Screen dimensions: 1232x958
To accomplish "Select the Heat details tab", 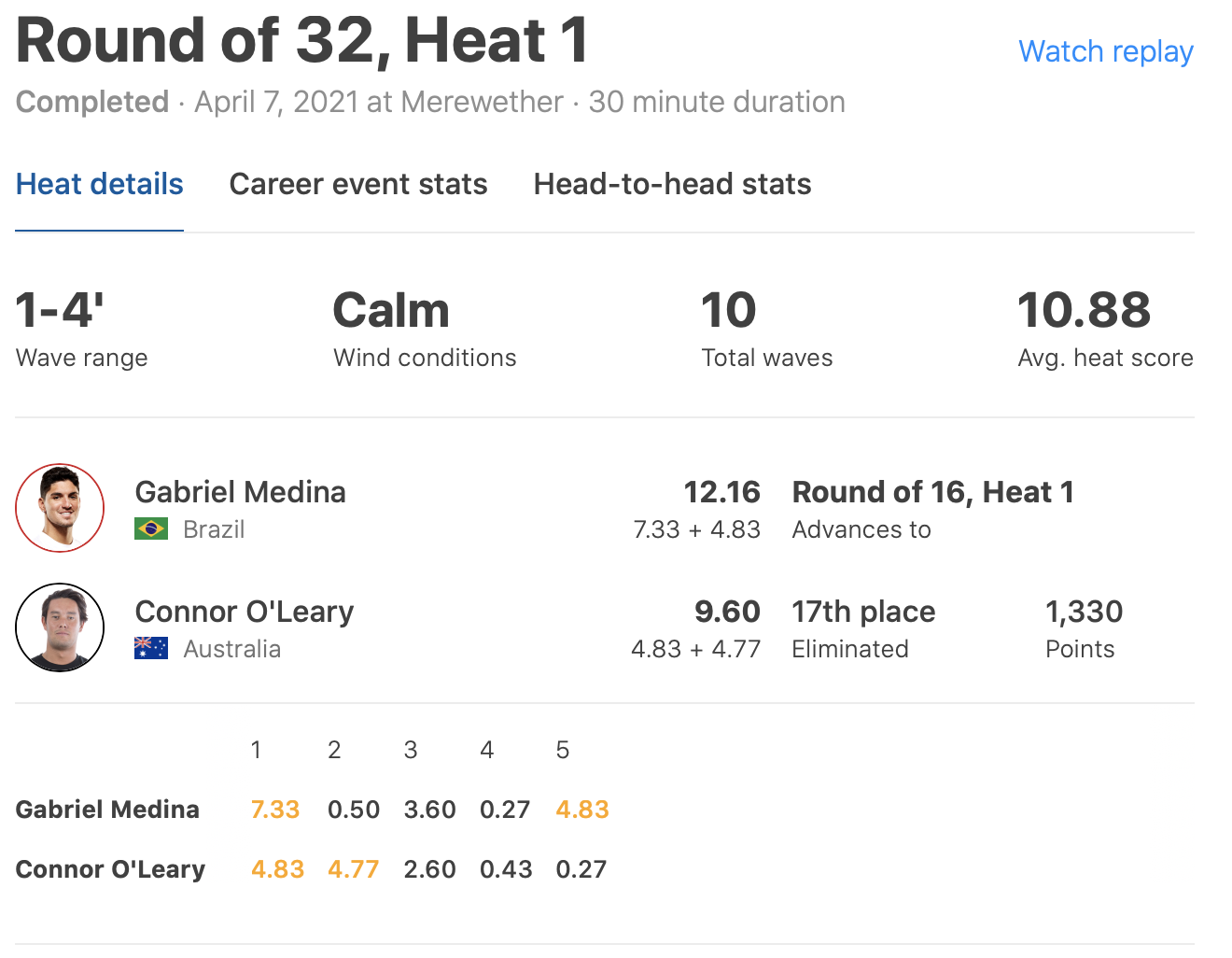I will point(100,184).
